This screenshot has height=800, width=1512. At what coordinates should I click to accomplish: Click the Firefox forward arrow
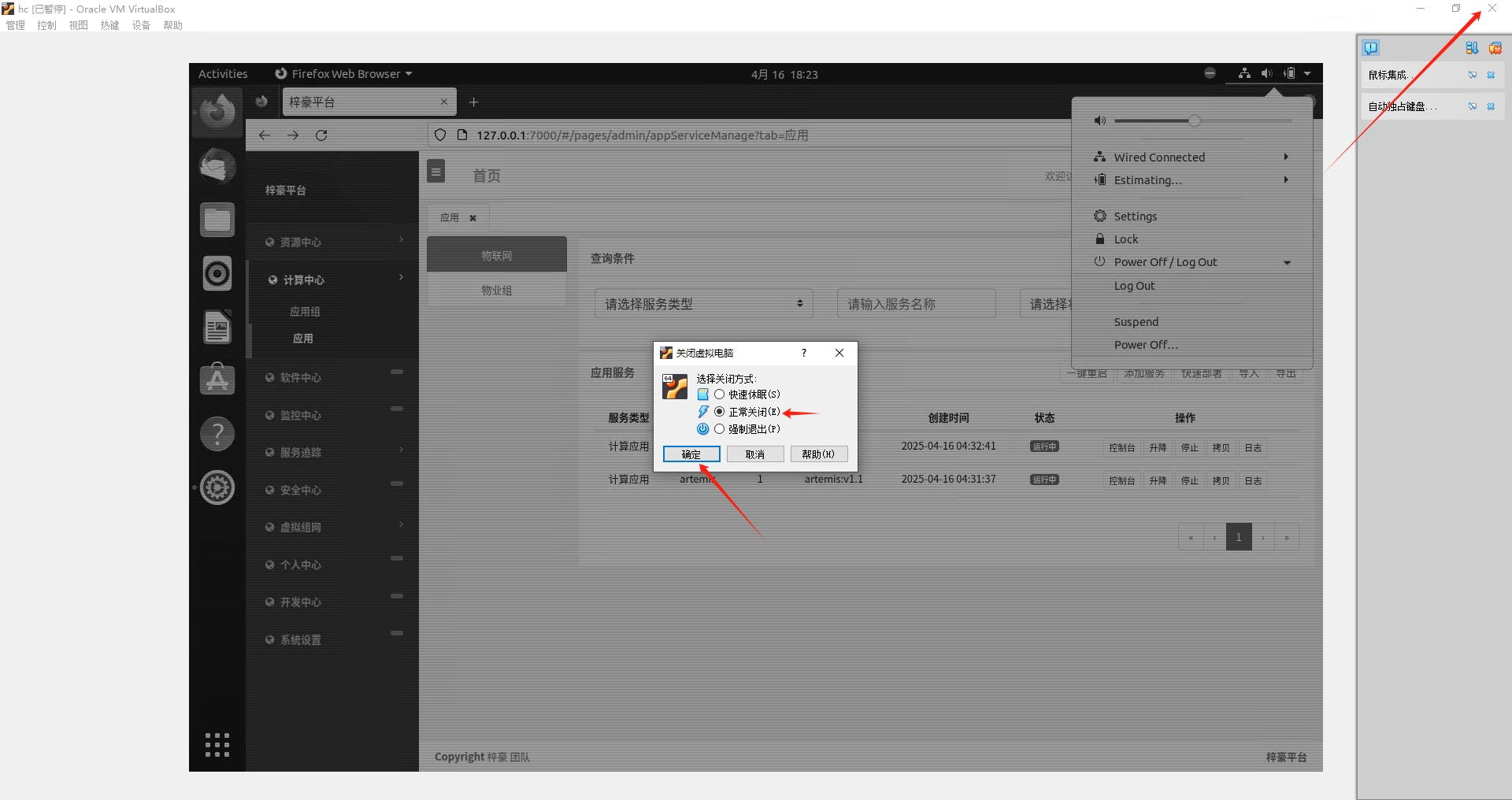tap(293, 135)
